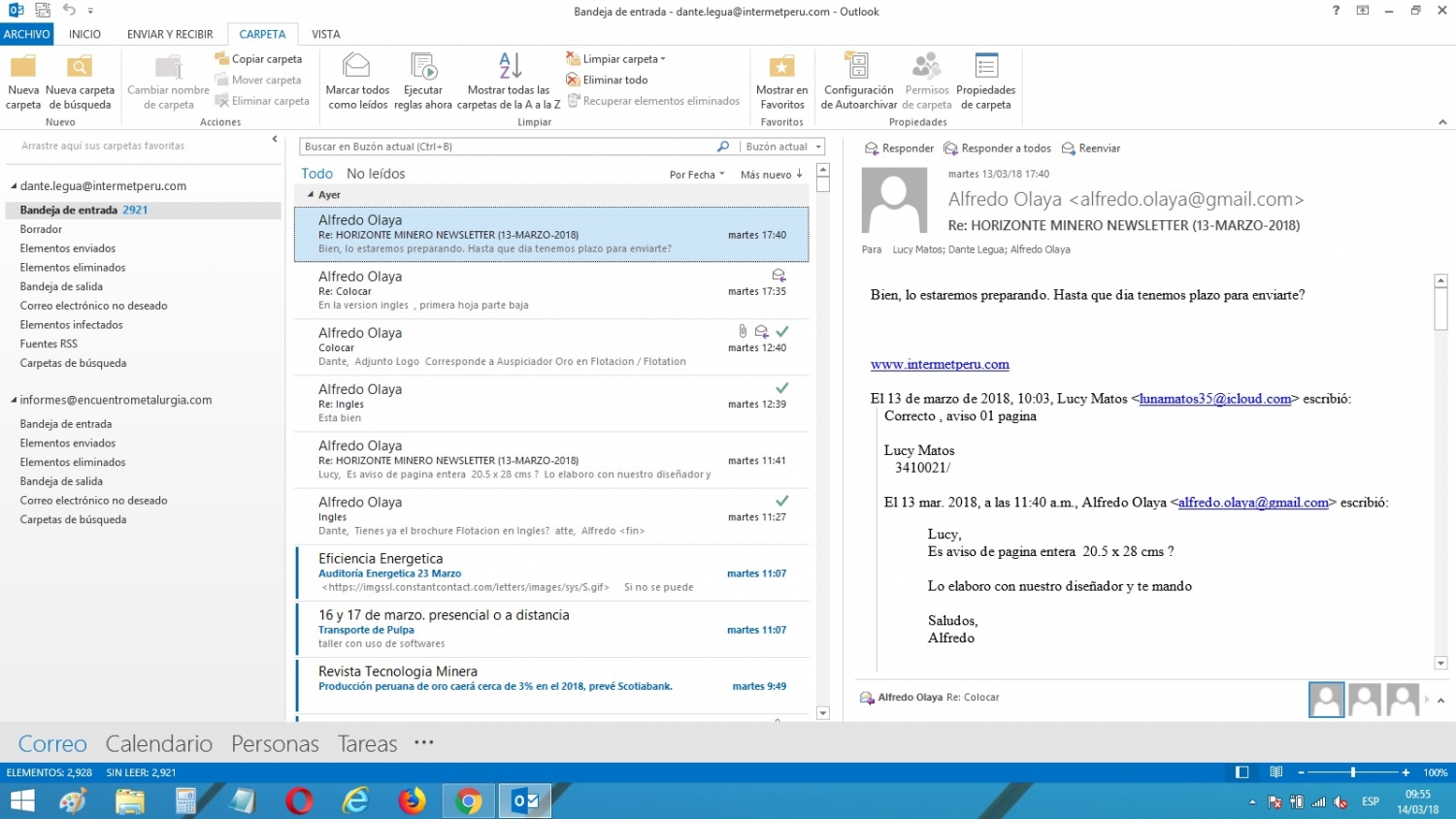This screenshot has height=819, width=1456.
Task: Open Configuración de Autoarchivar
Action: [858, 82]
